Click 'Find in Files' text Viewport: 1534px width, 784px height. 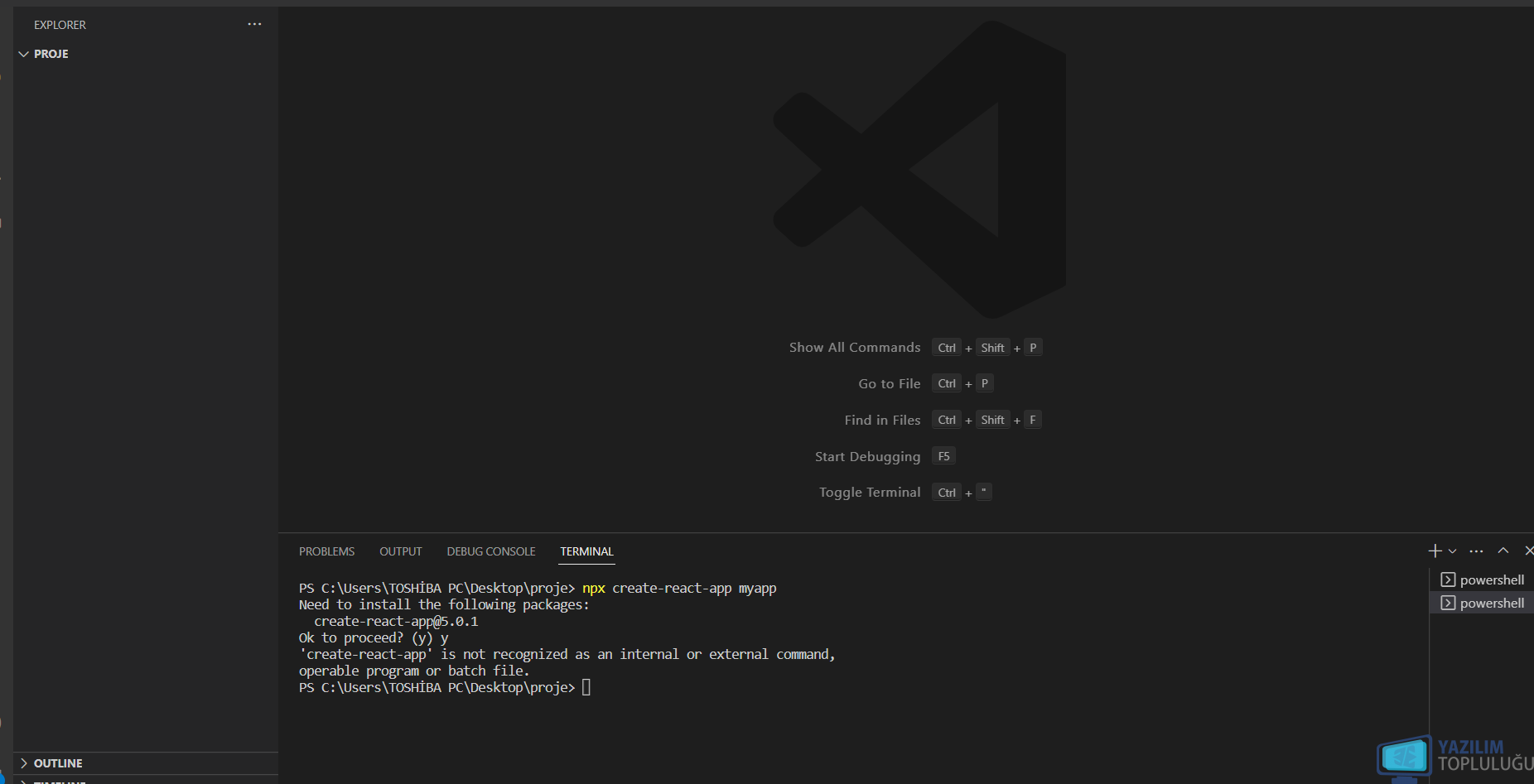[882, 421]
